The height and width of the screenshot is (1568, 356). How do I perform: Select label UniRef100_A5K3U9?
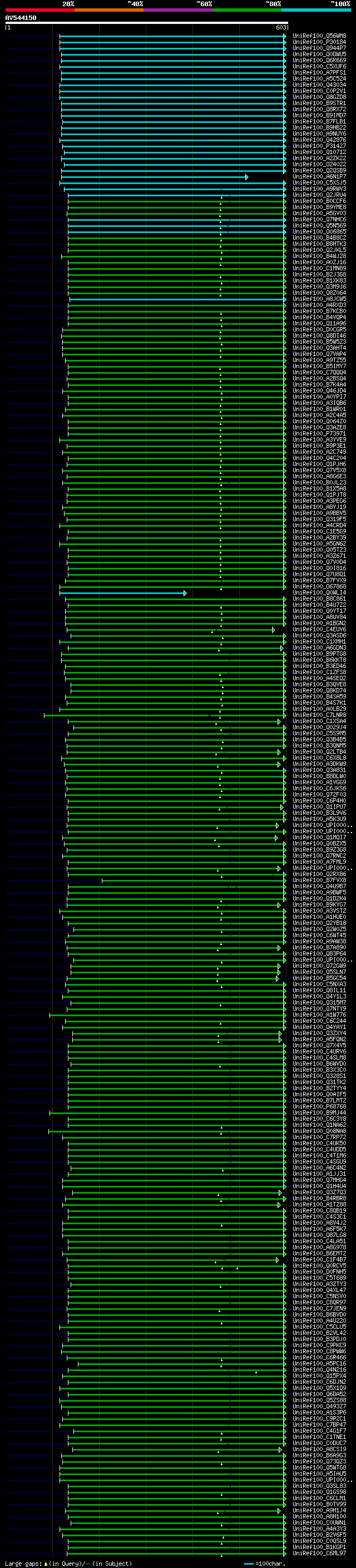(319, 819)
